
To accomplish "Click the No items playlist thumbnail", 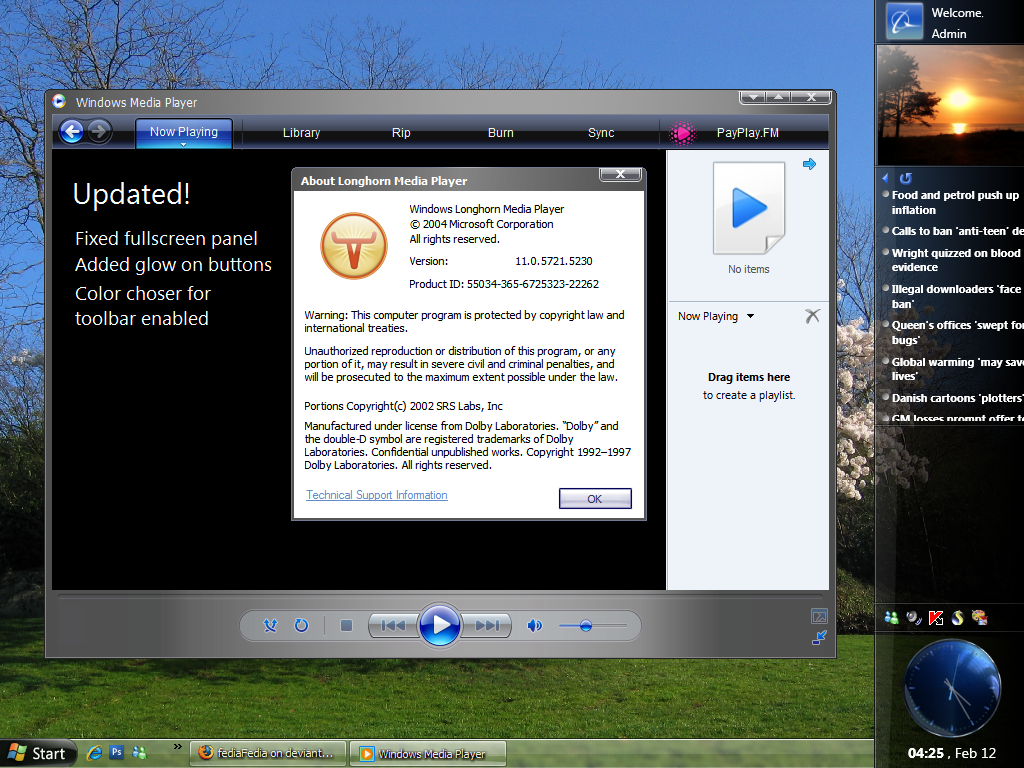I will (x=748, y=208).
